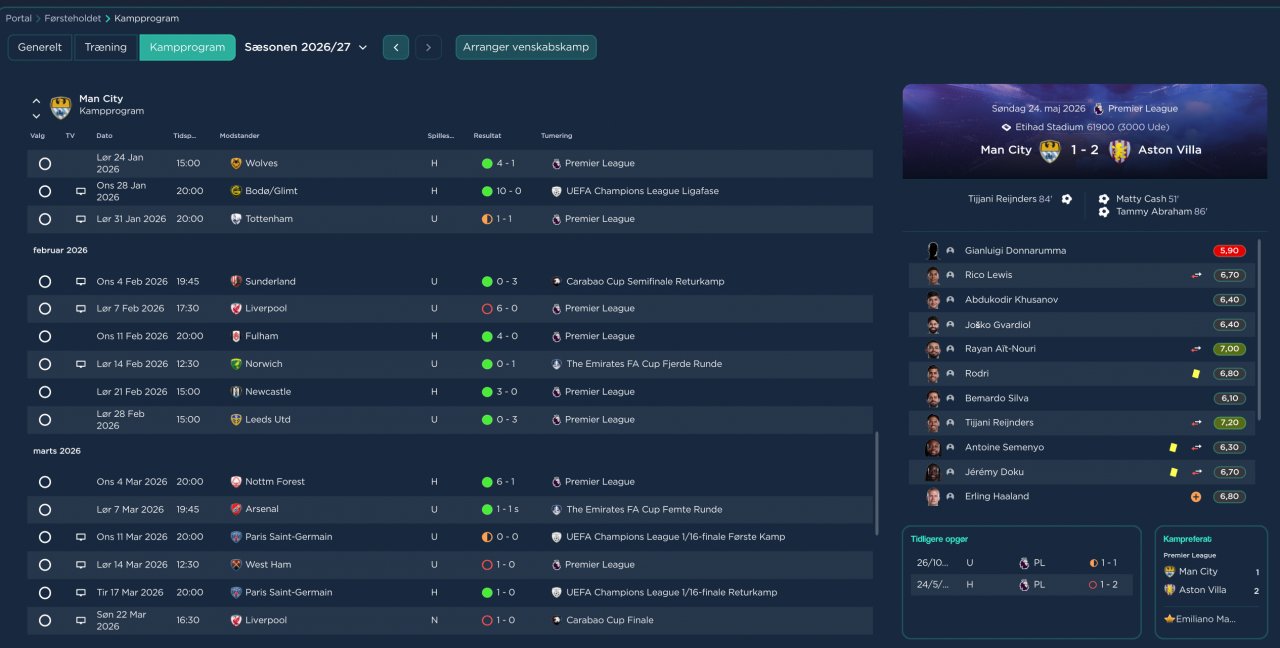Click Paris Saint-Germain on 11 Mar row

pyautogui.click(x=288, y=537)
